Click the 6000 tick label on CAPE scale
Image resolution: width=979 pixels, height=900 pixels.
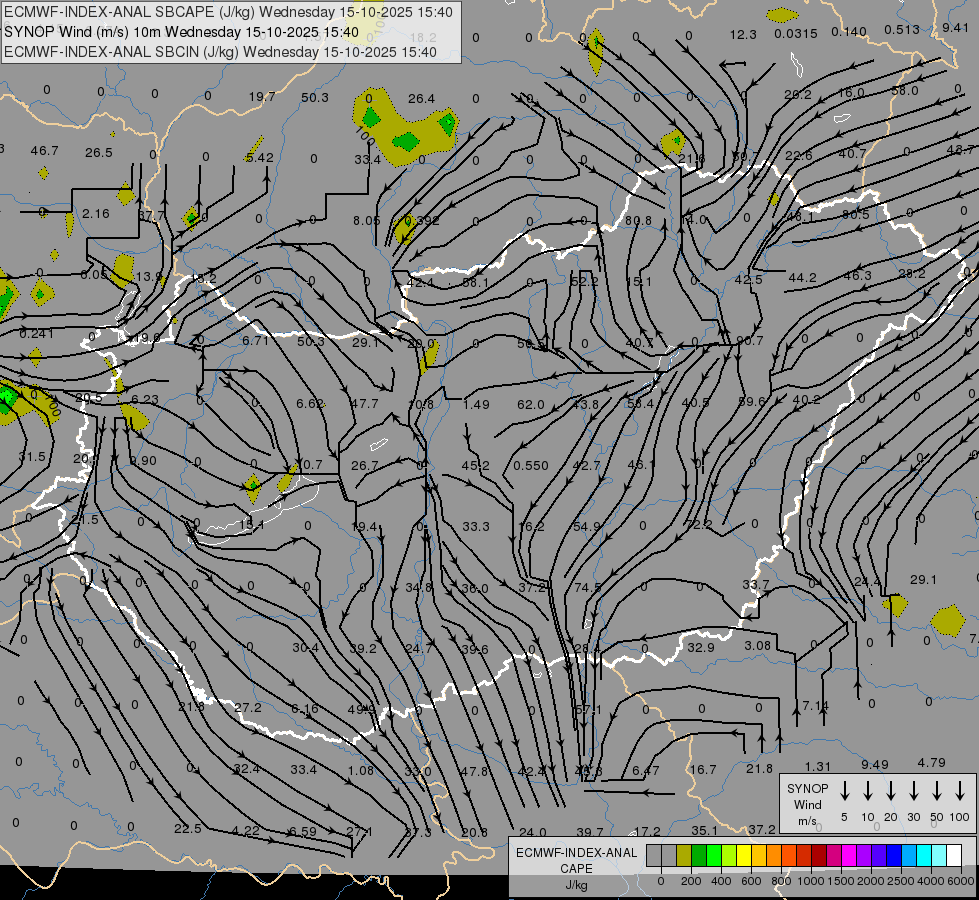[961, 881]
